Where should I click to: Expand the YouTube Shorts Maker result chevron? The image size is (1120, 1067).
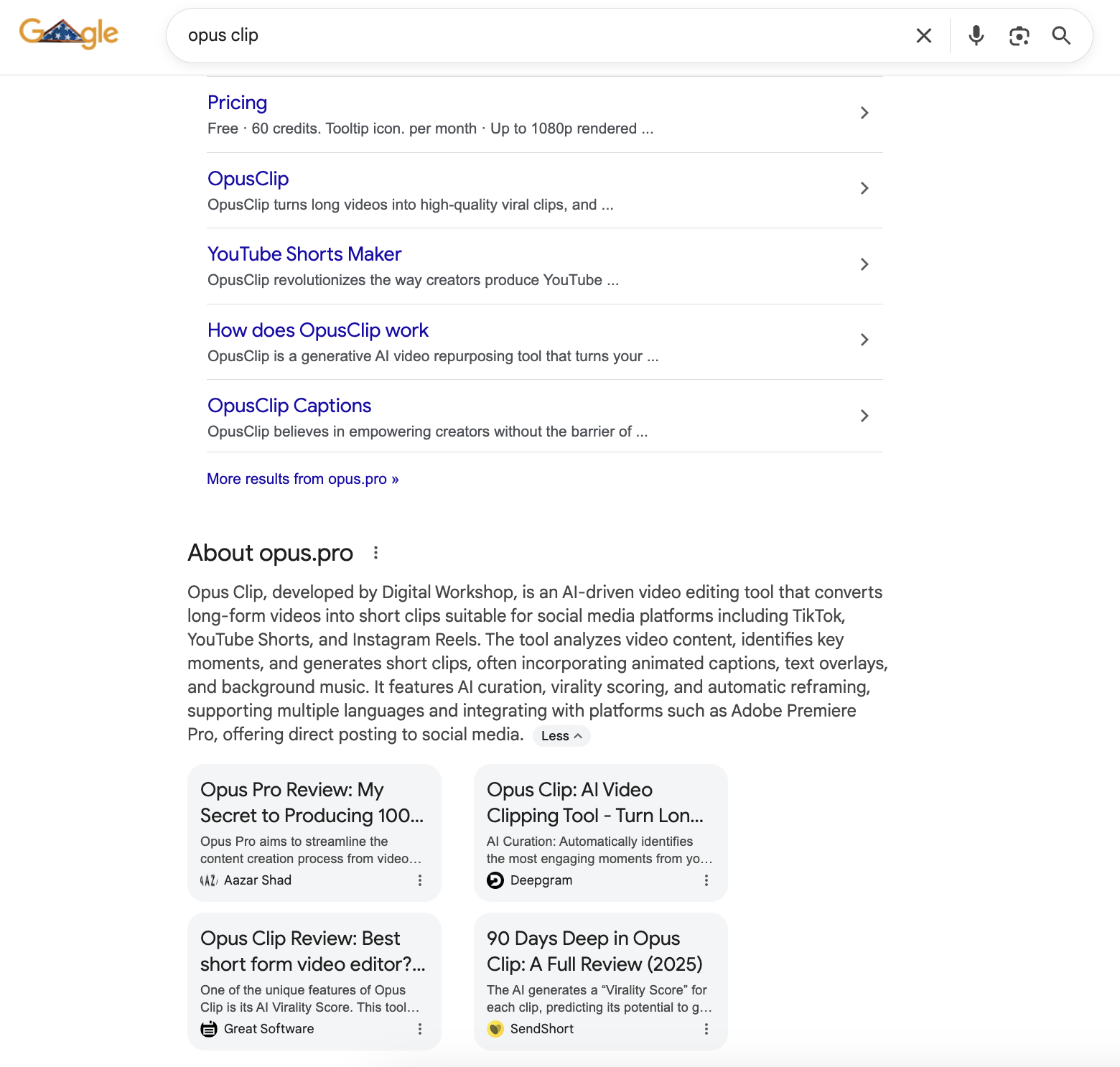coord(864,264)
